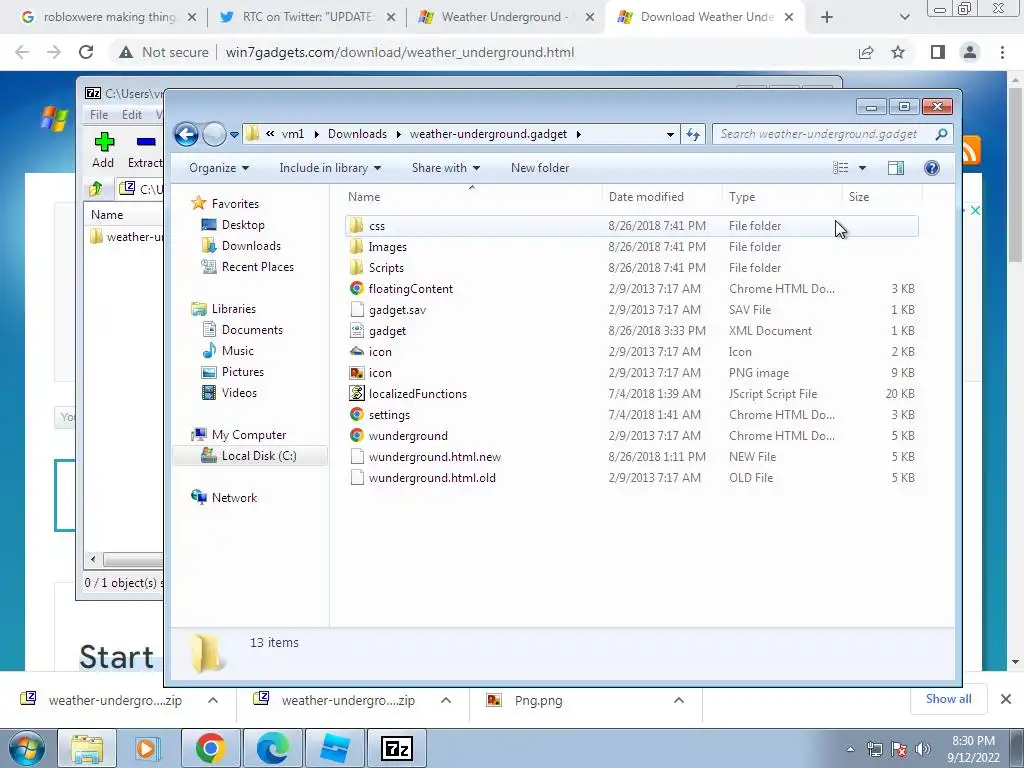Select the icon PNG image file
The height and width of the screenshot is (768, 1024).
(632, 372)
